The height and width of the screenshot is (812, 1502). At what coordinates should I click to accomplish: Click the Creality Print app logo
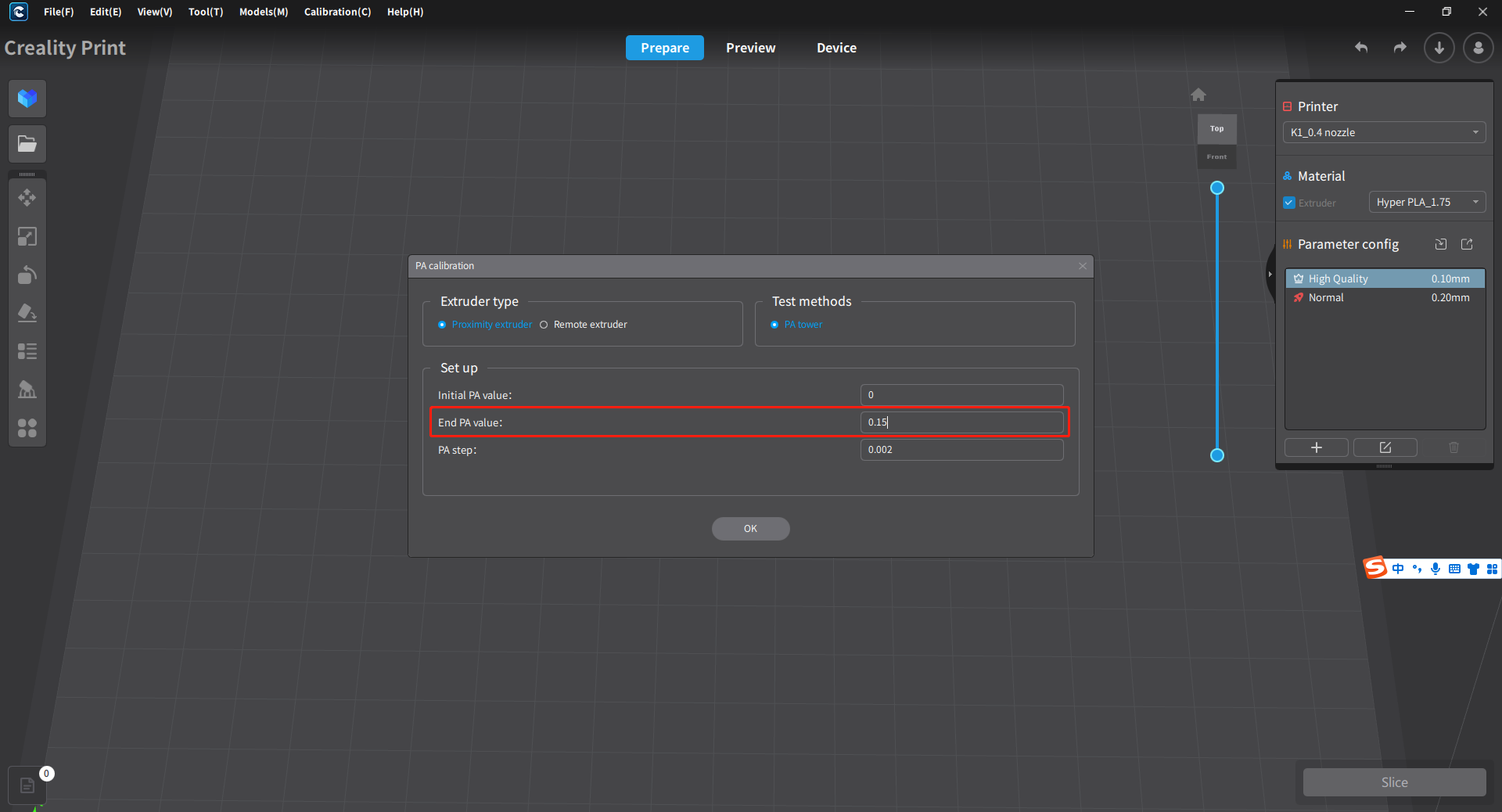pyautogui.click(x=19, y=12)
